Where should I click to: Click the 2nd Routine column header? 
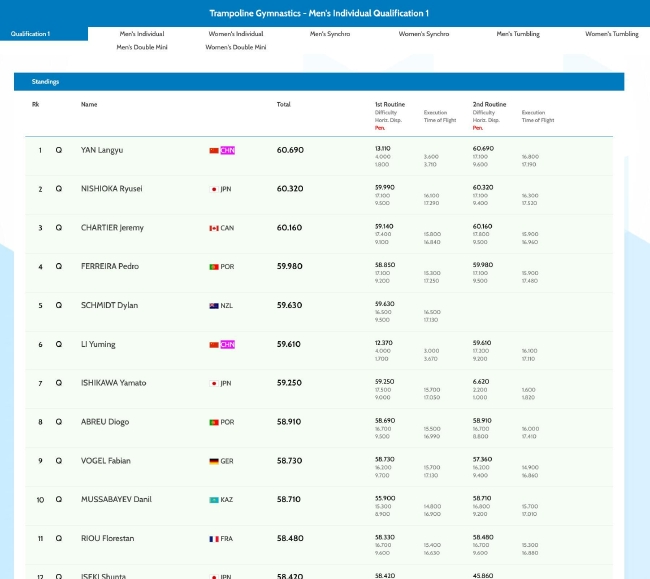(490, 104)
